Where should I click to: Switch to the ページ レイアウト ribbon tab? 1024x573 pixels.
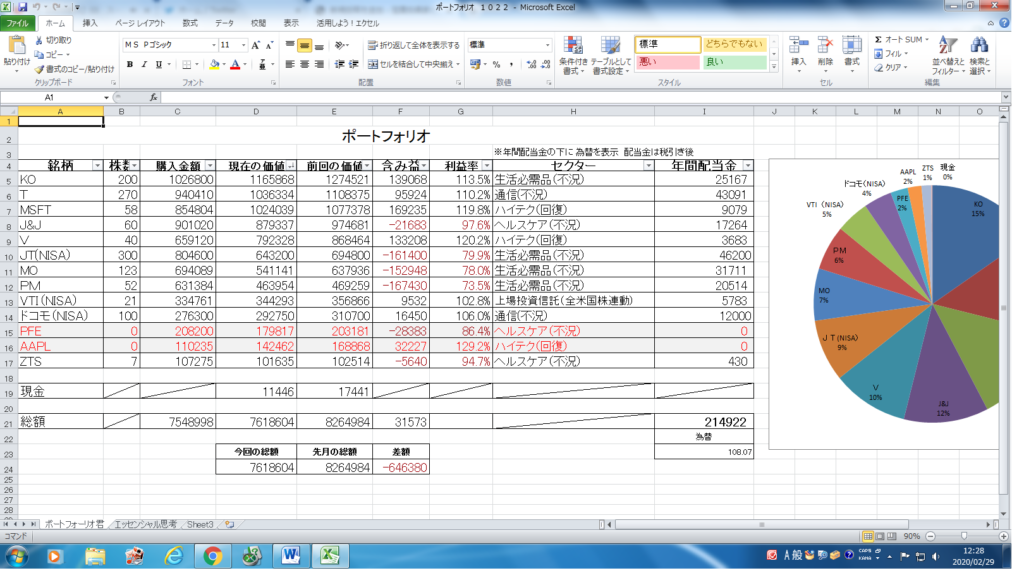point(140,24)
